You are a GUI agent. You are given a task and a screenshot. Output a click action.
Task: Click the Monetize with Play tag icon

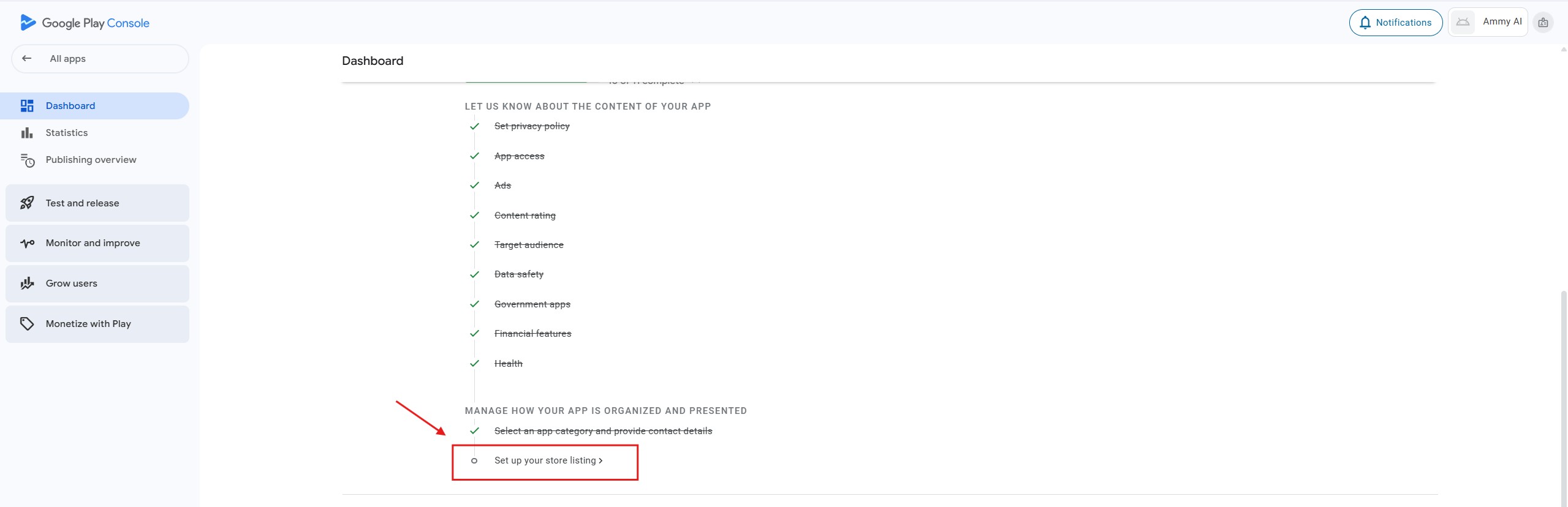(x=27, y=323)
